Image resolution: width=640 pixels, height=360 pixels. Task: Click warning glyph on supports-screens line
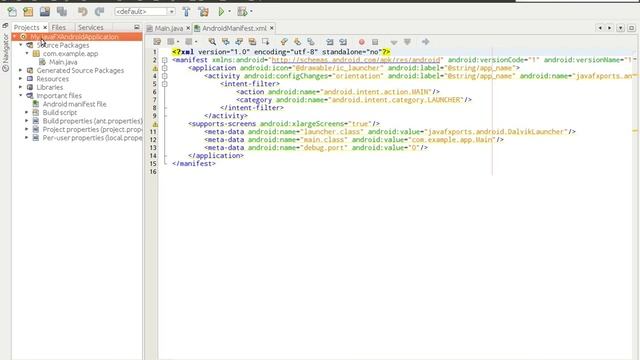[155, 124]
